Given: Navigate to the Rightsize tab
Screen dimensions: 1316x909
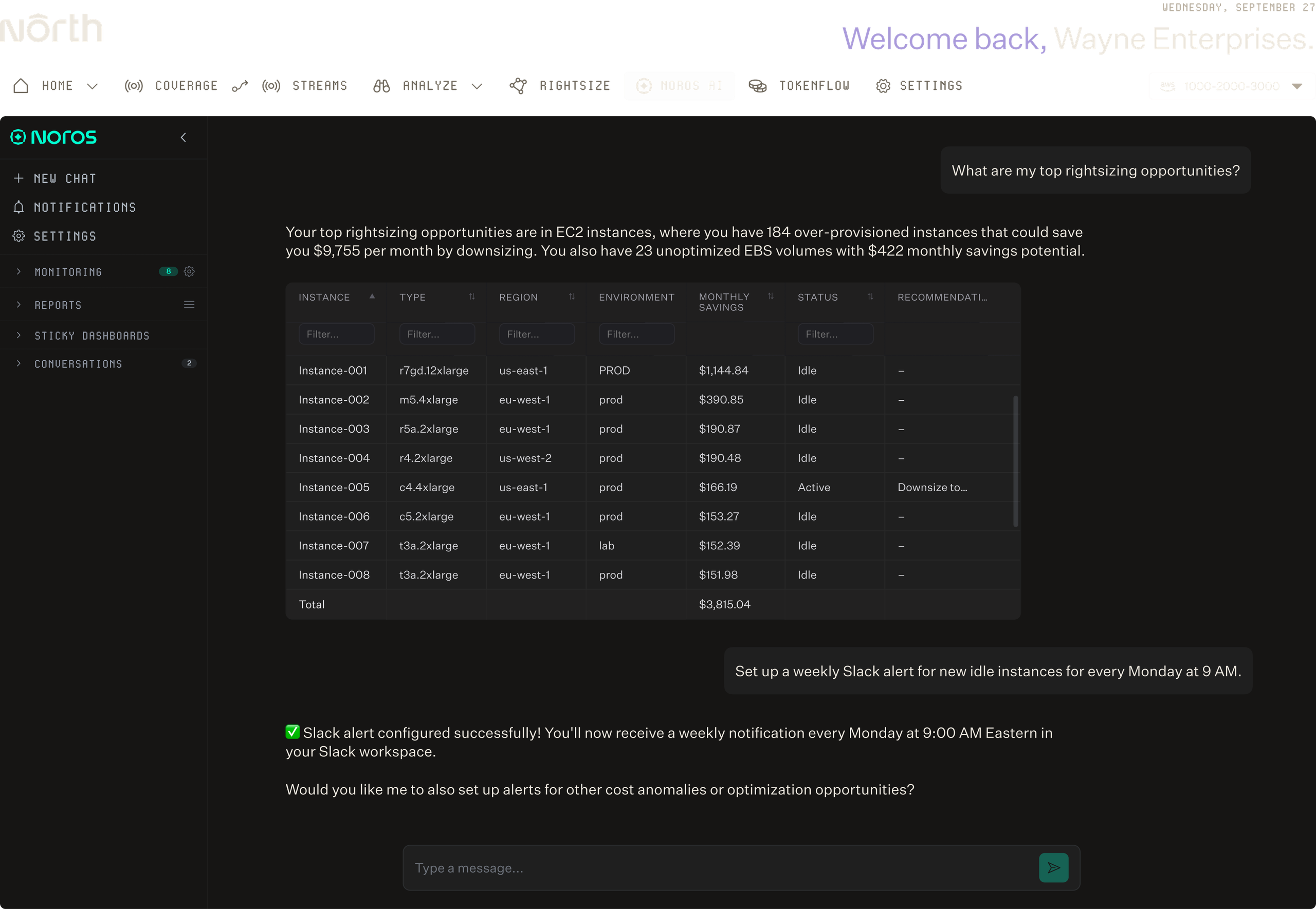Looking at the screenshot, I should [575, 86].
